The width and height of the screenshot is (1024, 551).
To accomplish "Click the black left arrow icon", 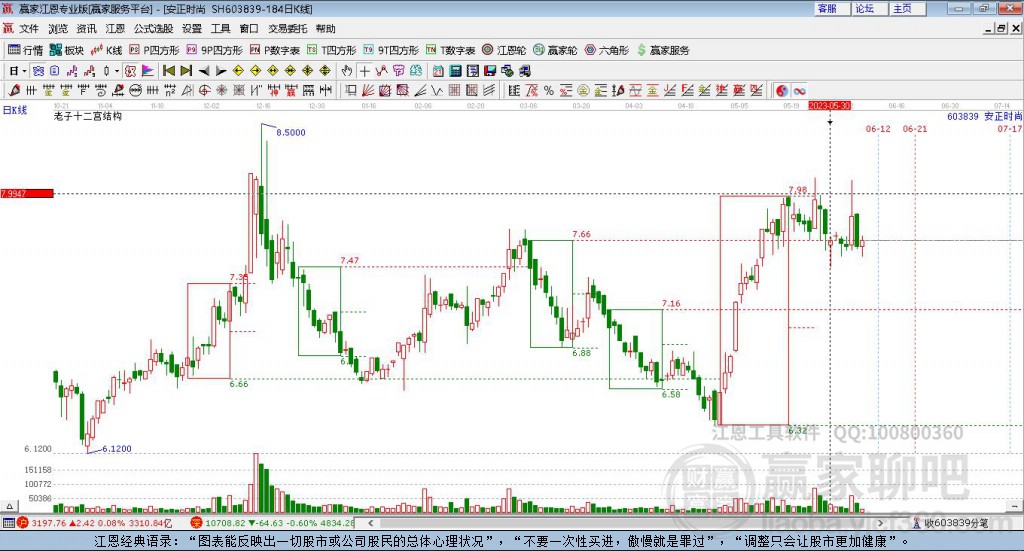I will 204,71.
